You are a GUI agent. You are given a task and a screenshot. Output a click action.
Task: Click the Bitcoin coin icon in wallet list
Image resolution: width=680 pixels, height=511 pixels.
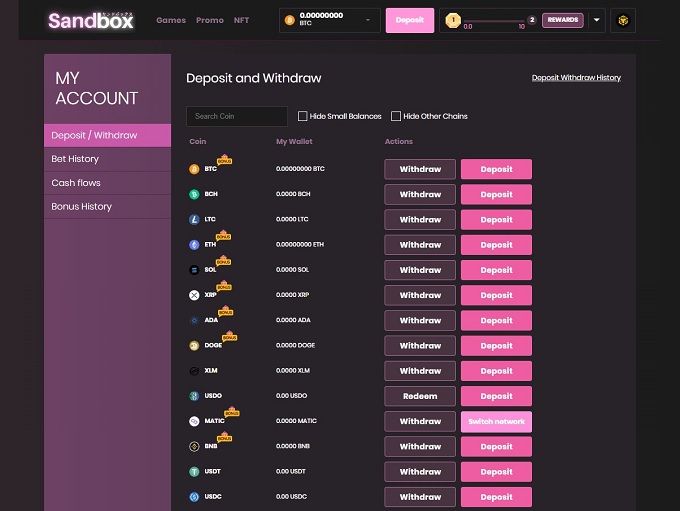click(x=194, y=169)
